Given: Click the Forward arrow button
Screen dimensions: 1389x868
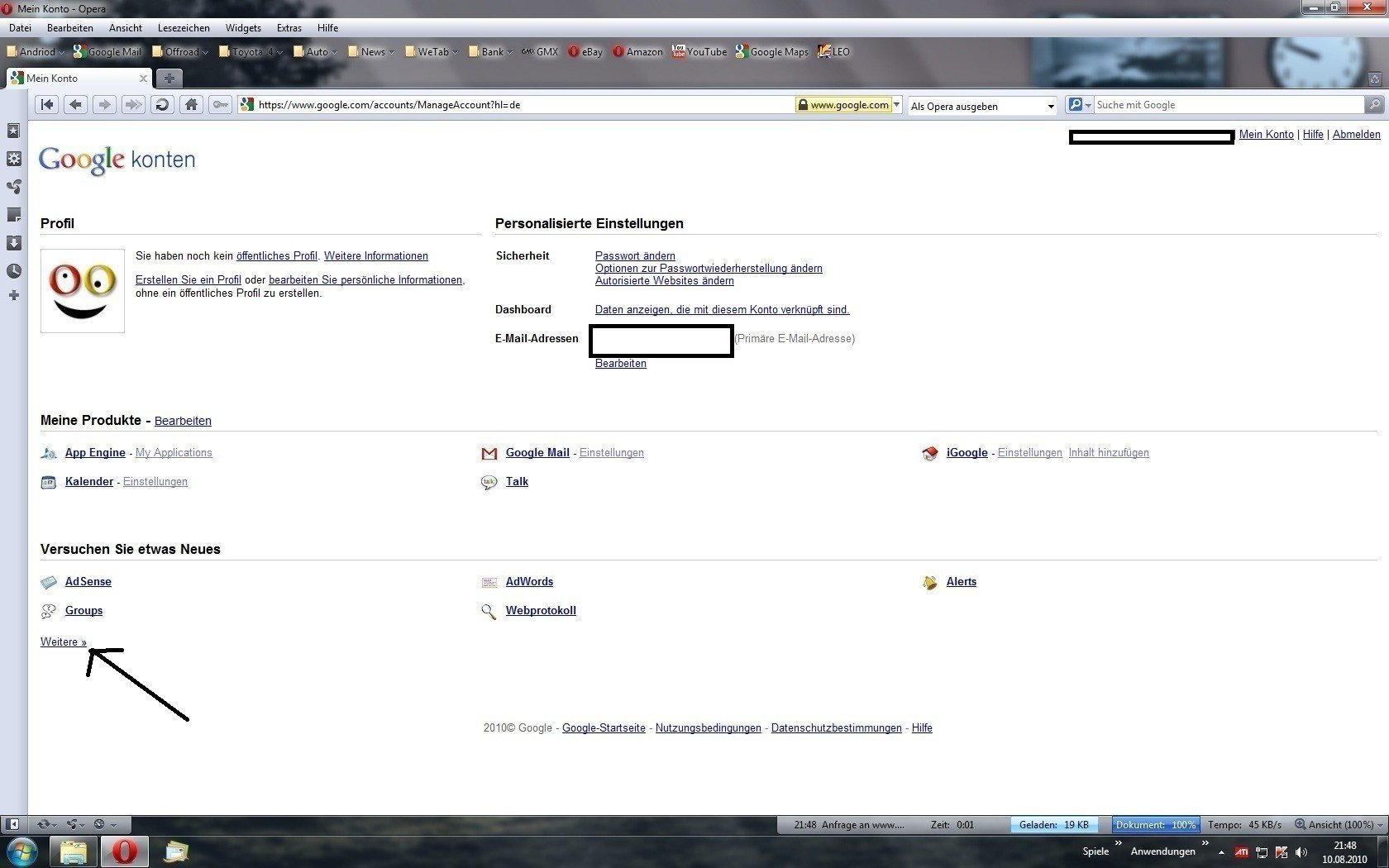Looking at the screenshot, I should 104,105.
